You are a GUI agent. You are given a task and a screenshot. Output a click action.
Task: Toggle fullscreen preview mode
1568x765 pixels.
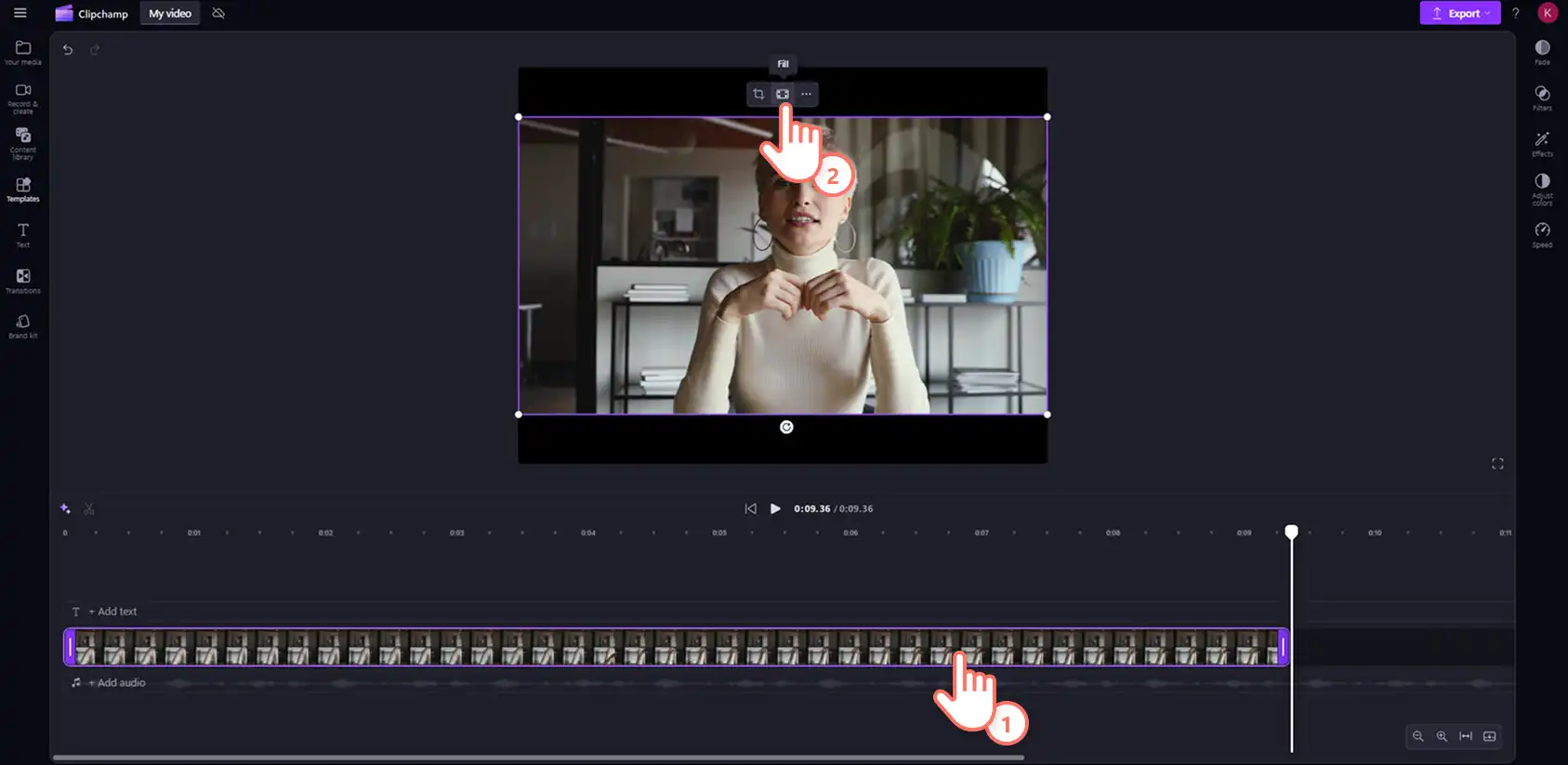(1497, 464)
